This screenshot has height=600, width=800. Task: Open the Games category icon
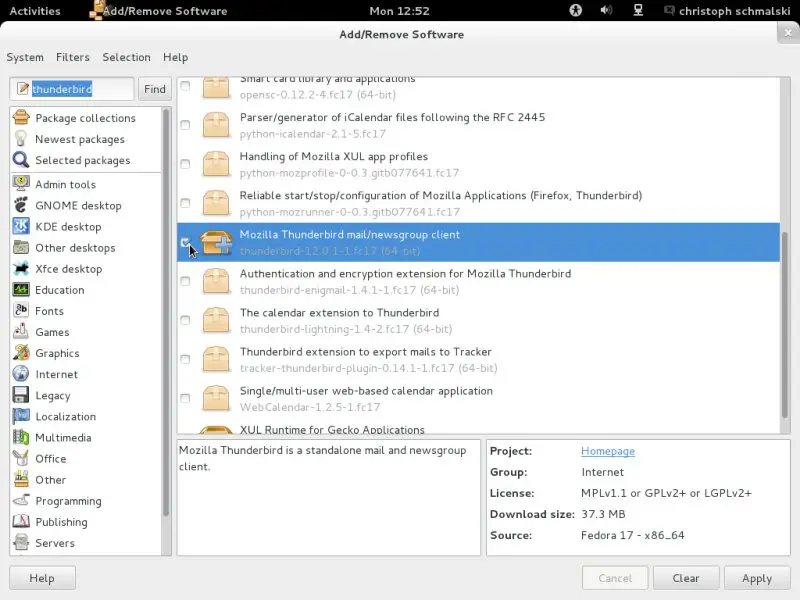click(x=21, y=332)
